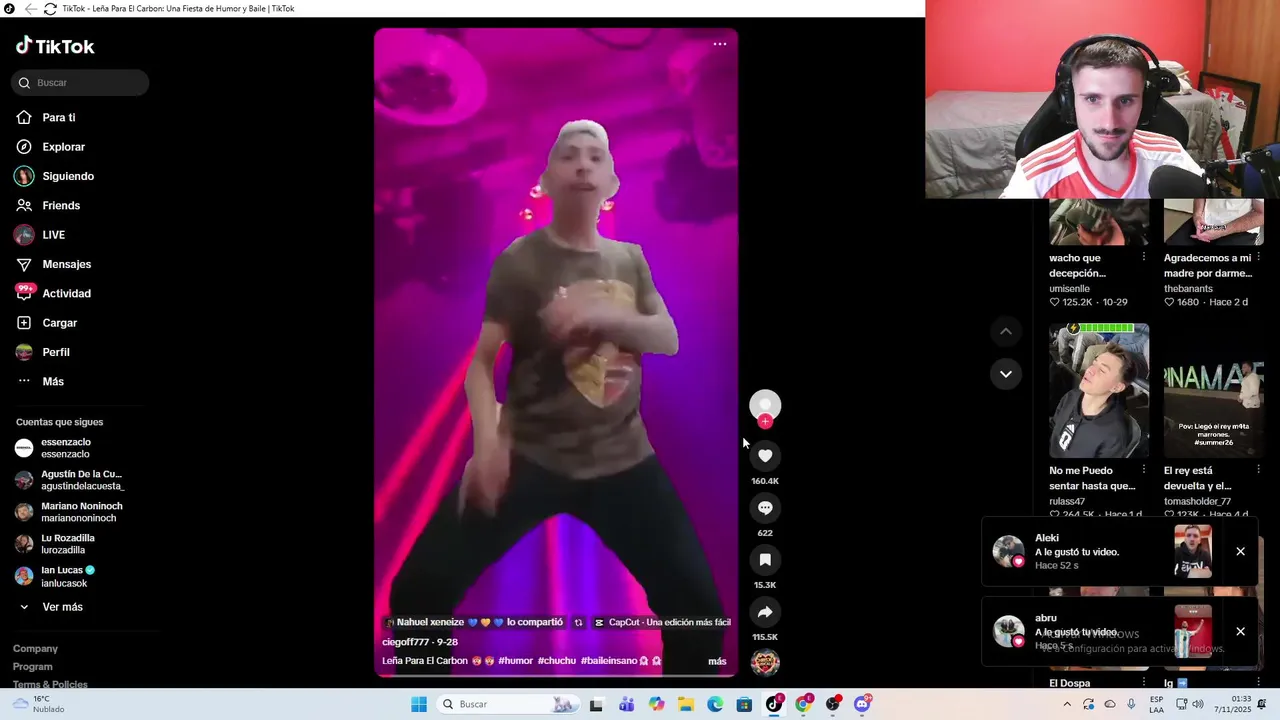Open the Aleki notification video thumbnail
The width and height of the screenshot is (1280, 720).
1193,551
